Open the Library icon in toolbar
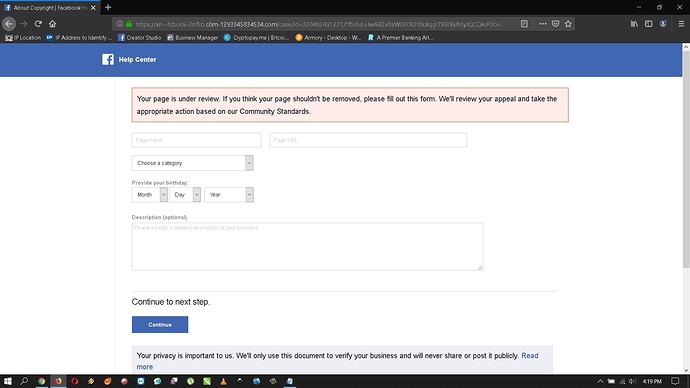 (x=634, y=24)
